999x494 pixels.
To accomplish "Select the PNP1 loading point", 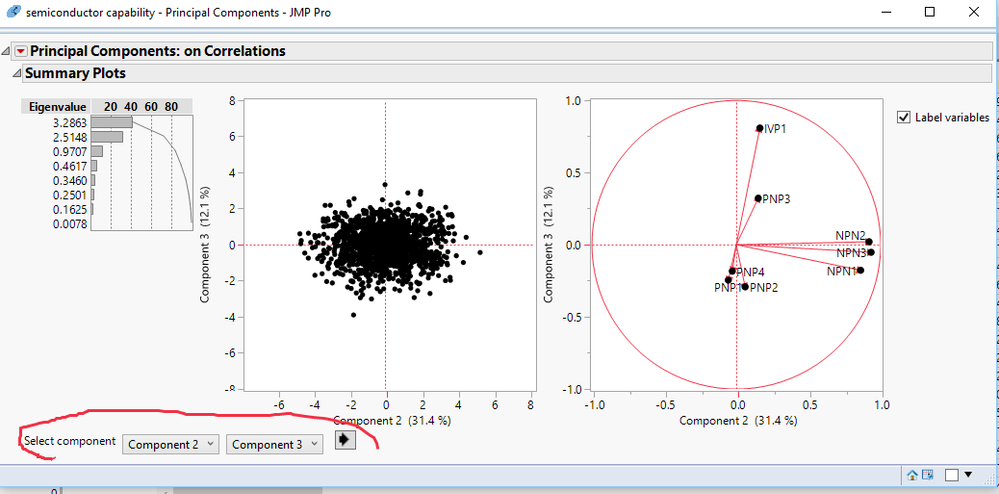I will (x=728, y=280).
